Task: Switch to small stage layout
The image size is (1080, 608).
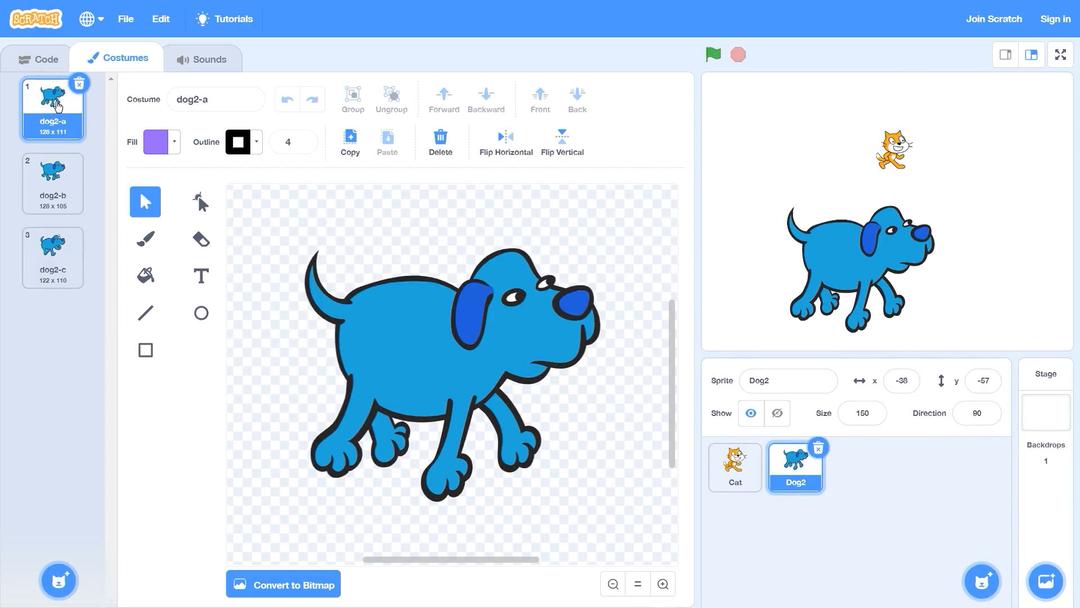Action: point(1006,55)
